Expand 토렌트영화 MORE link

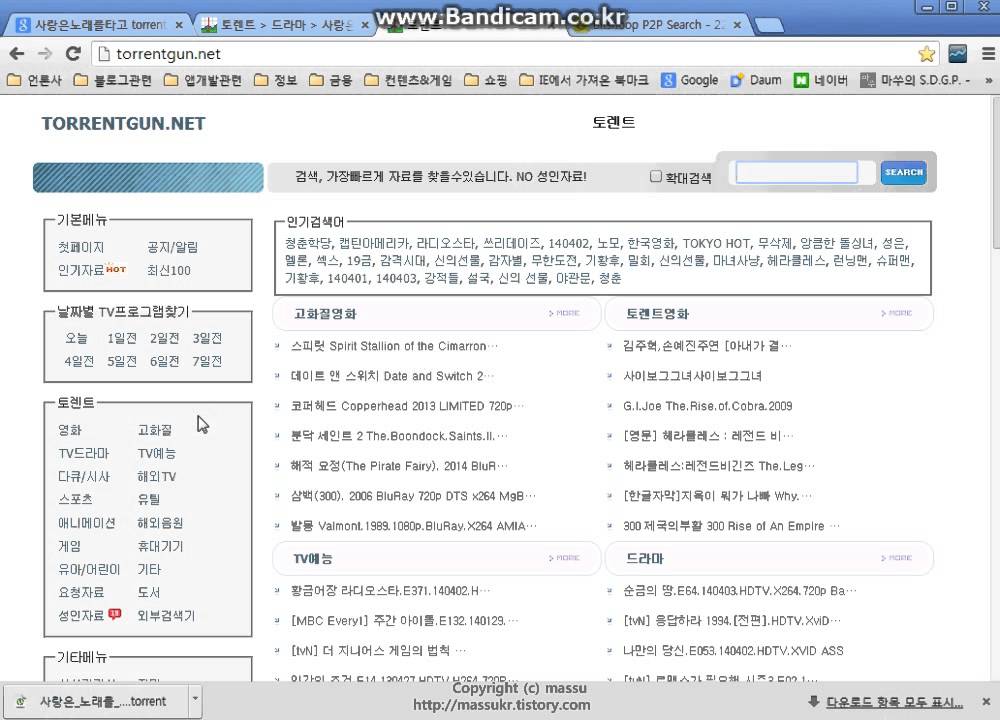[897, 313]
